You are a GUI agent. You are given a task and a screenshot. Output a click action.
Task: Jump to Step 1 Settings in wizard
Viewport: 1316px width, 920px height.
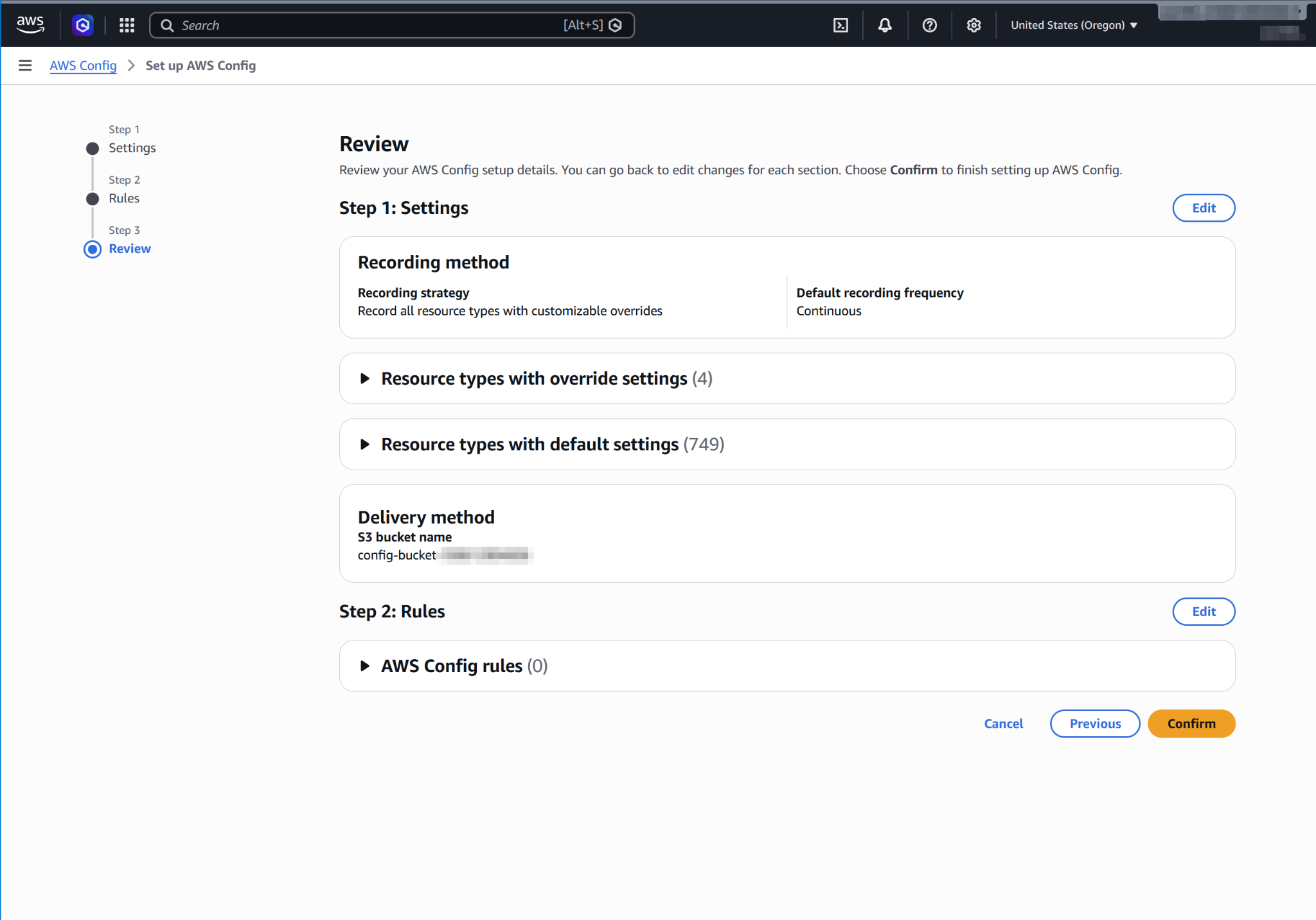(x=132, y=148)
